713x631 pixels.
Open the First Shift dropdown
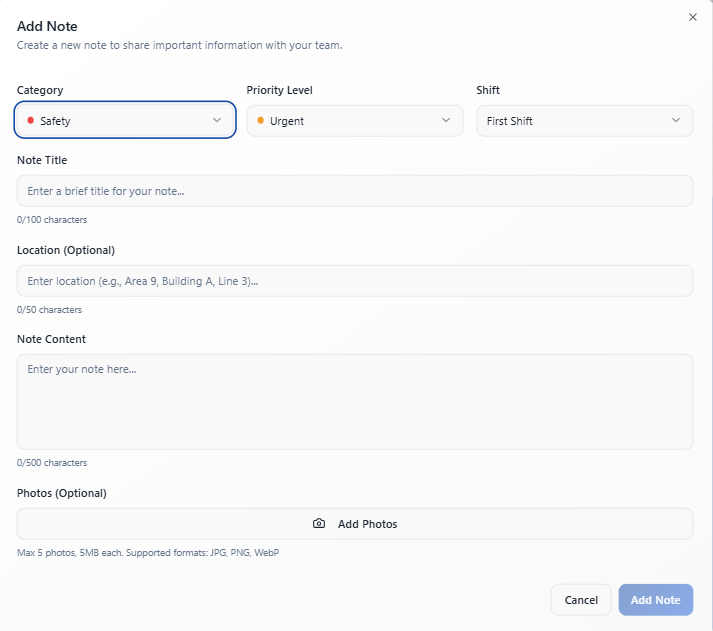pos(585,120)
